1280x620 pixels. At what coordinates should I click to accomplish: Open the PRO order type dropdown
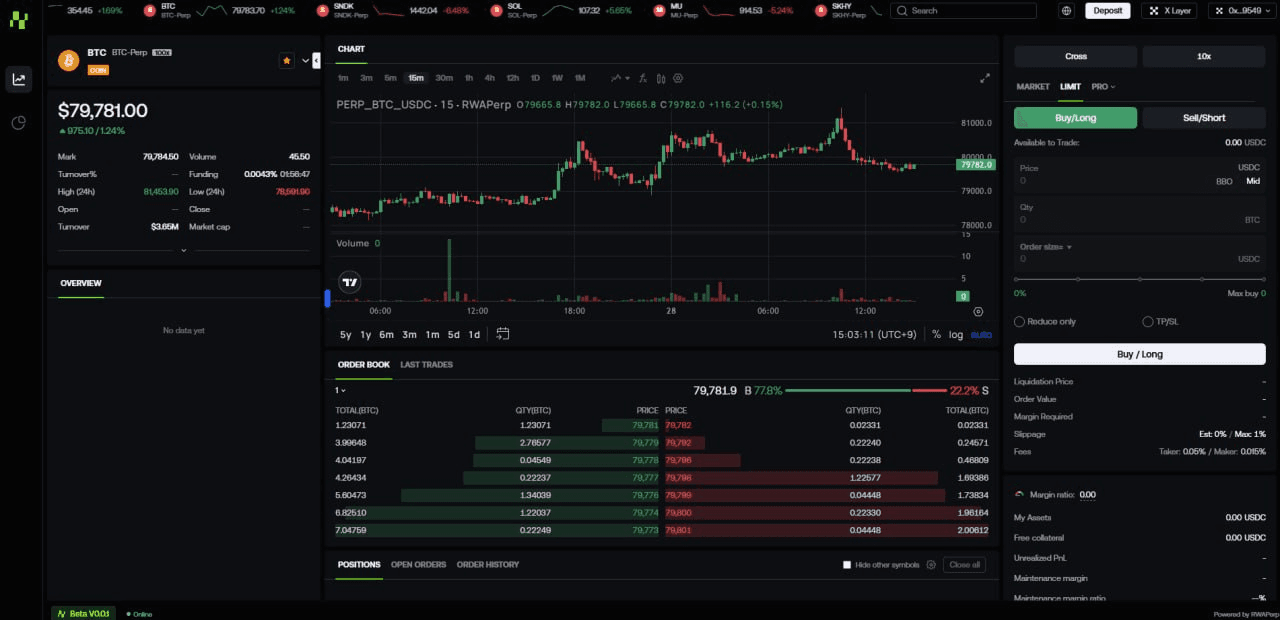(1103, 87)
